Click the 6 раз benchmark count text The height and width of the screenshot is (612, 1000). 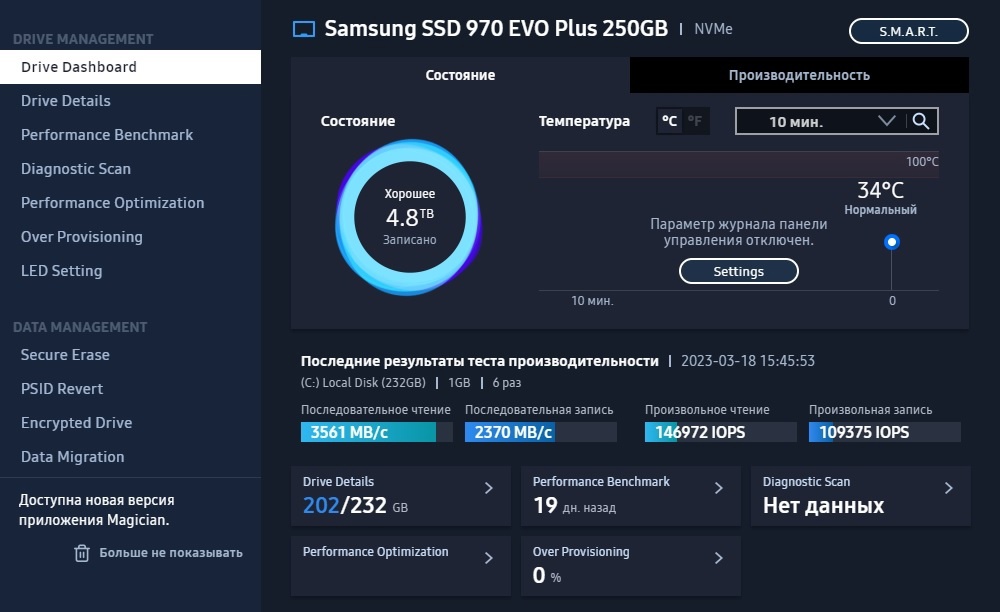pos(506,382)
